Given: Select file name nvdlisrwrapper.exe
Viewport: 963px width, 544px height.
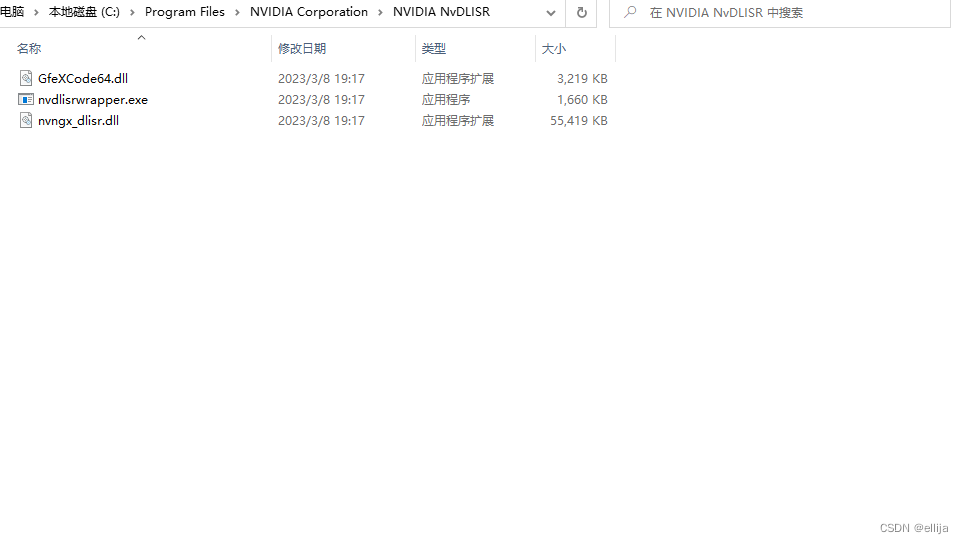Looking at the screenshot, I should 93,99.
